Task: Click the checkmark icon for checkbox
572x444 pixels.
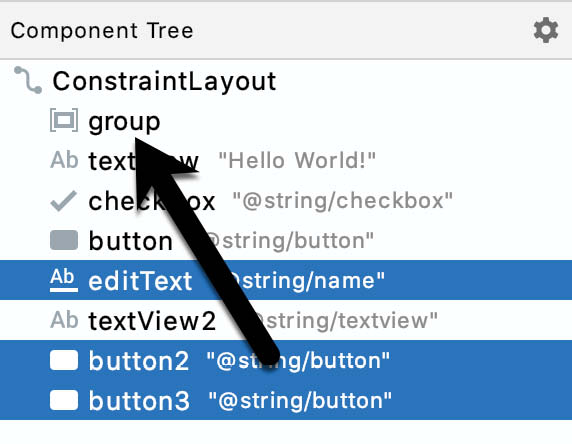Action: pos(64,200)
